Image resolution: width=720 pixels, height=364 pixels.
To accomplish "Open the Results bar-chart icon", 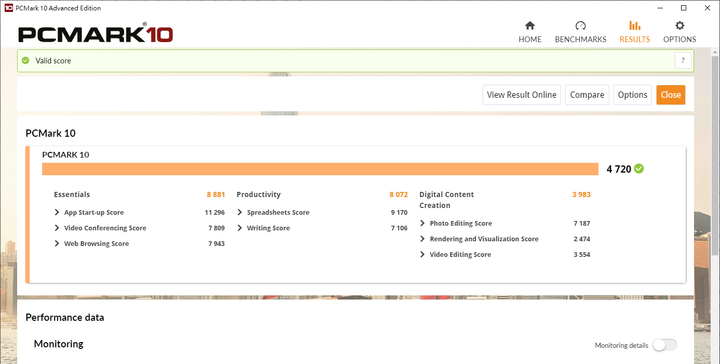I will coord(635,26).
